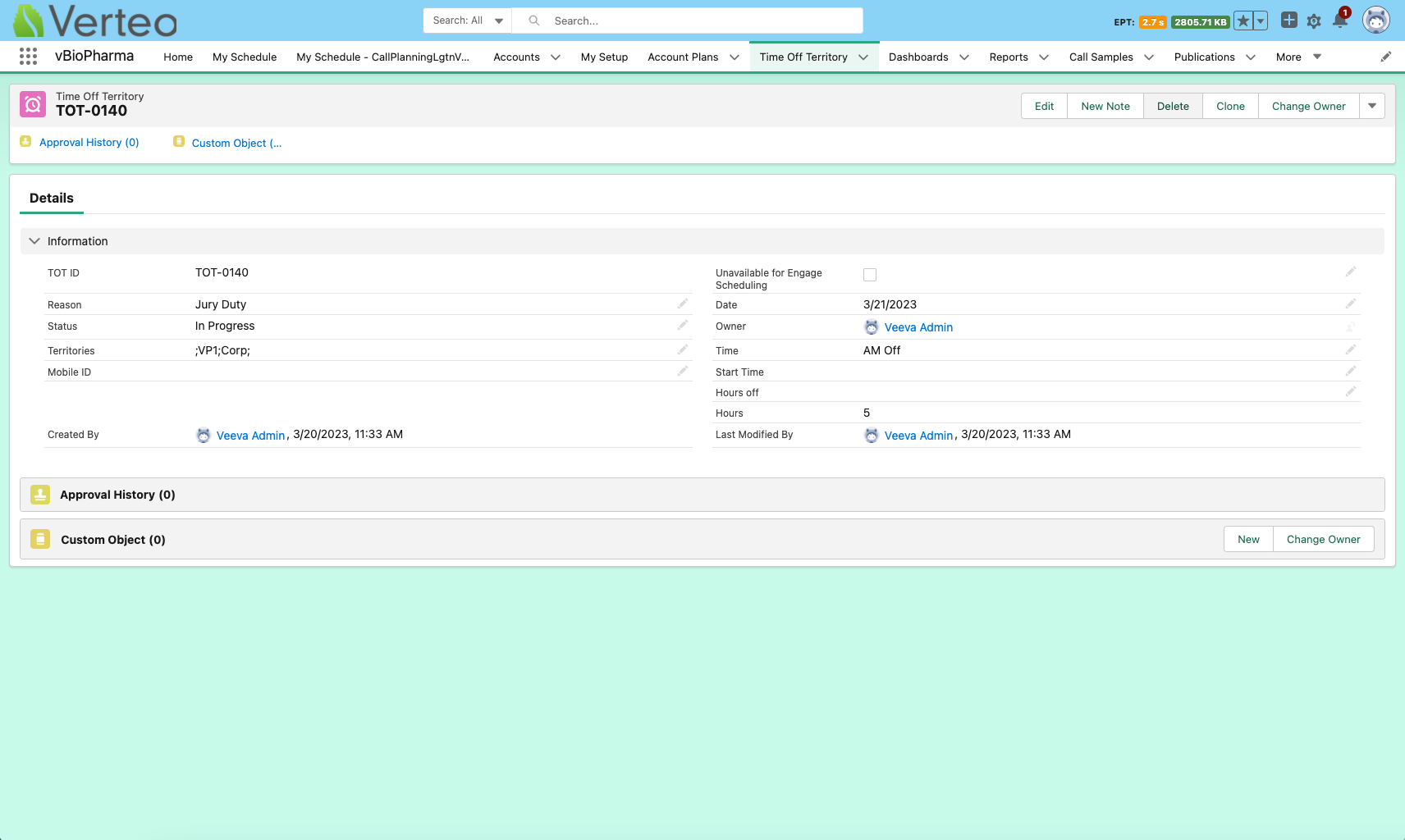The image size is (1405, 840).
Task: Open the Search: All dropdown
Action: coord(468,21)
